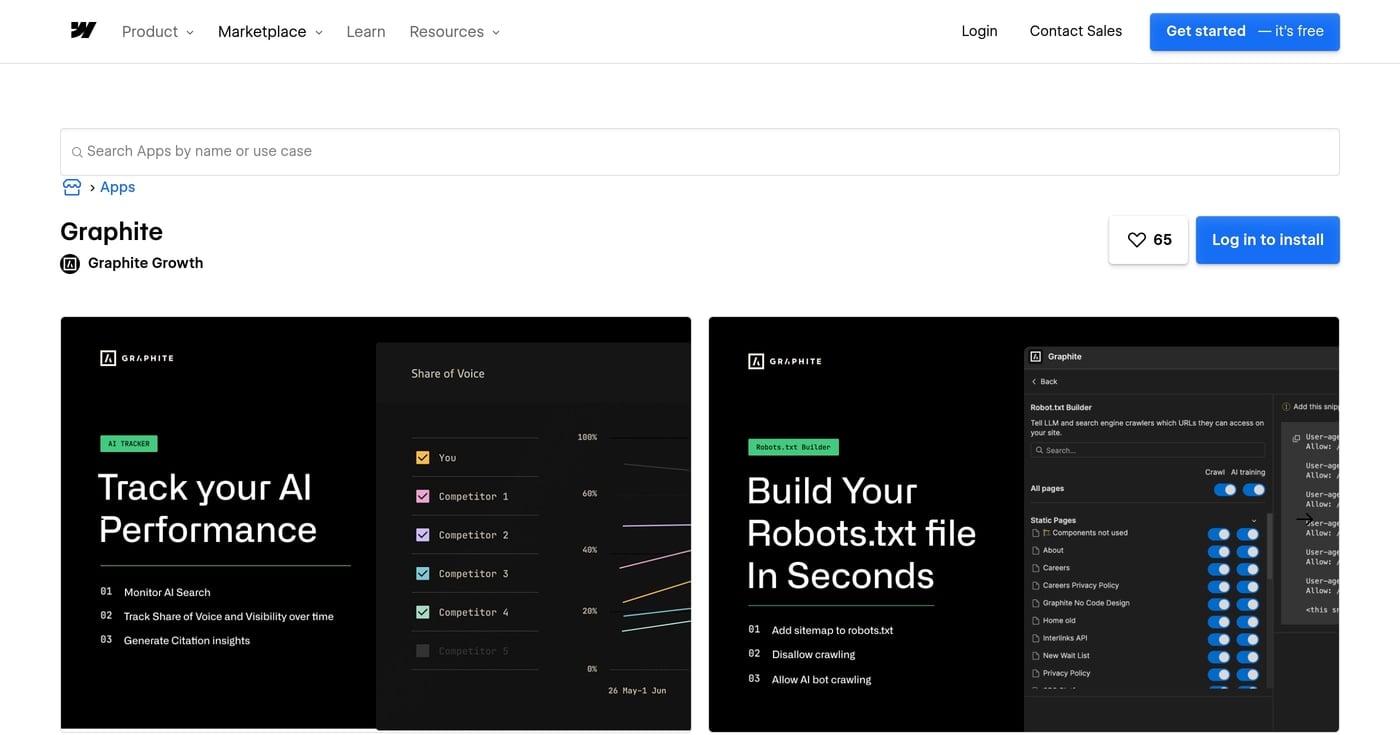Toggle Crawl switch for All pages
The width and height of the screenshot is (1400, 735).
click(x=1224, y=490)
